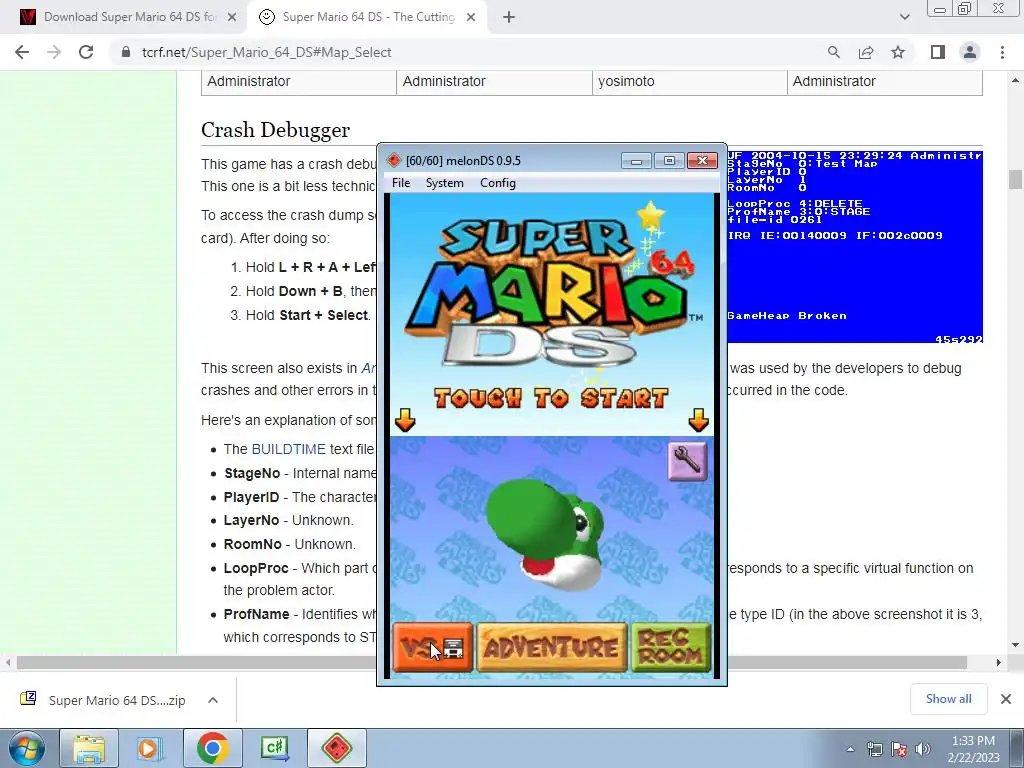Screen dimensions: 1024x768
Task: Click the RoomNo list entry
Action: pos(290,544)
